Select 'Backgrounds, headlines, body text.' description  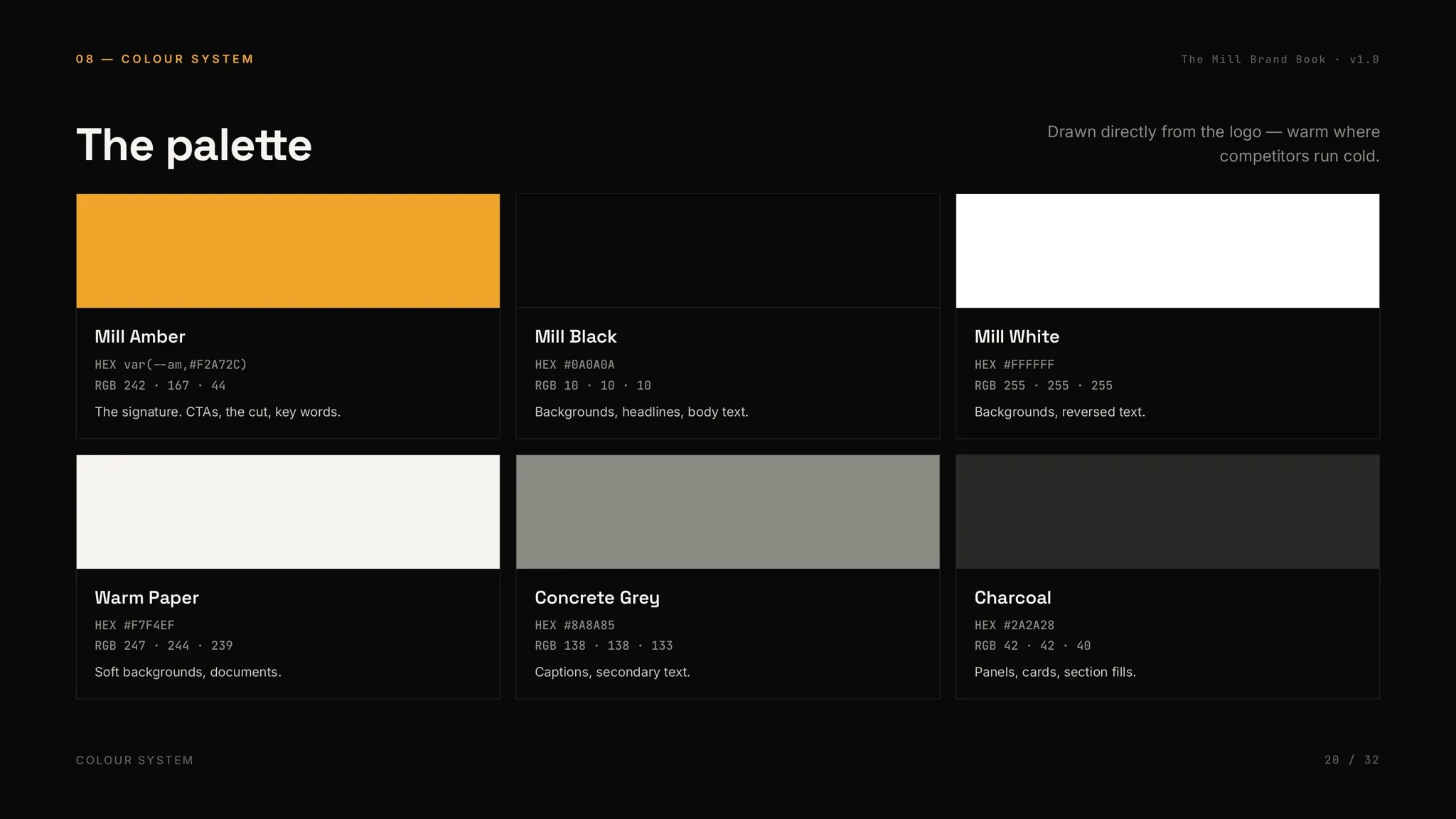click(x=641, y=412)
